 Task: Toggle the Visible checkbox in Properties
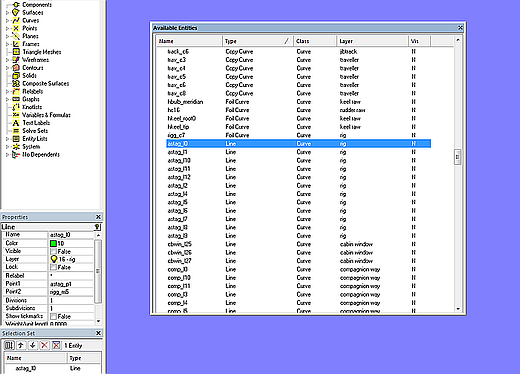click(x=53, y=251)
